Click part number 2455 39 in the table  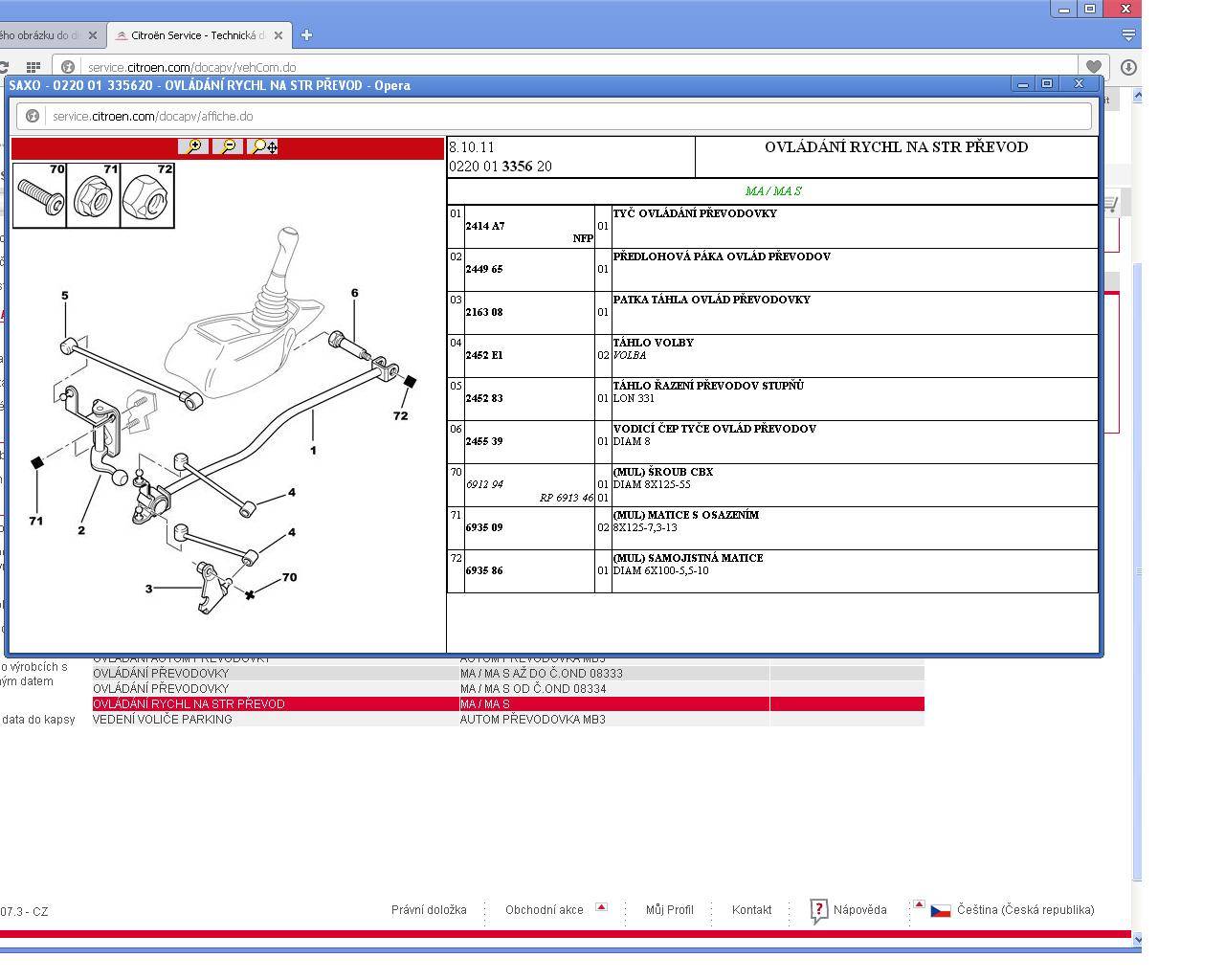click(x=483, y=442)
